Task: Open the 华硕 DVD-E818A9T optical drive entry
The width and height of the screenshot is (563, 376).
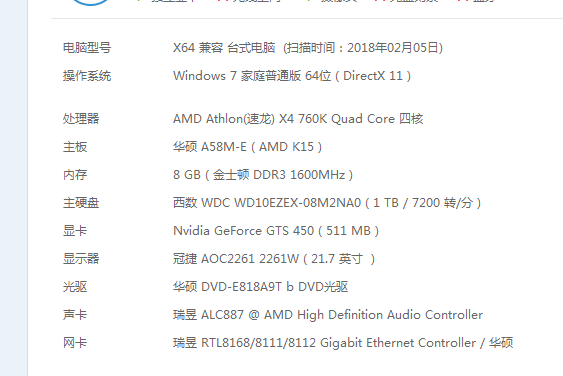Action: pos(260,287)
